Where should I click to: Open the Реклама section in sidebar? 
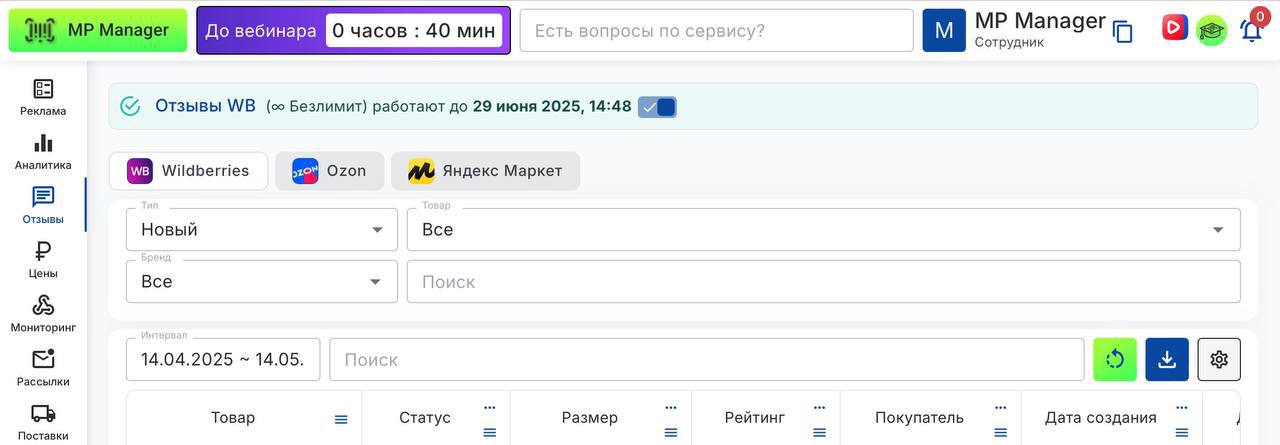[43, 98]
